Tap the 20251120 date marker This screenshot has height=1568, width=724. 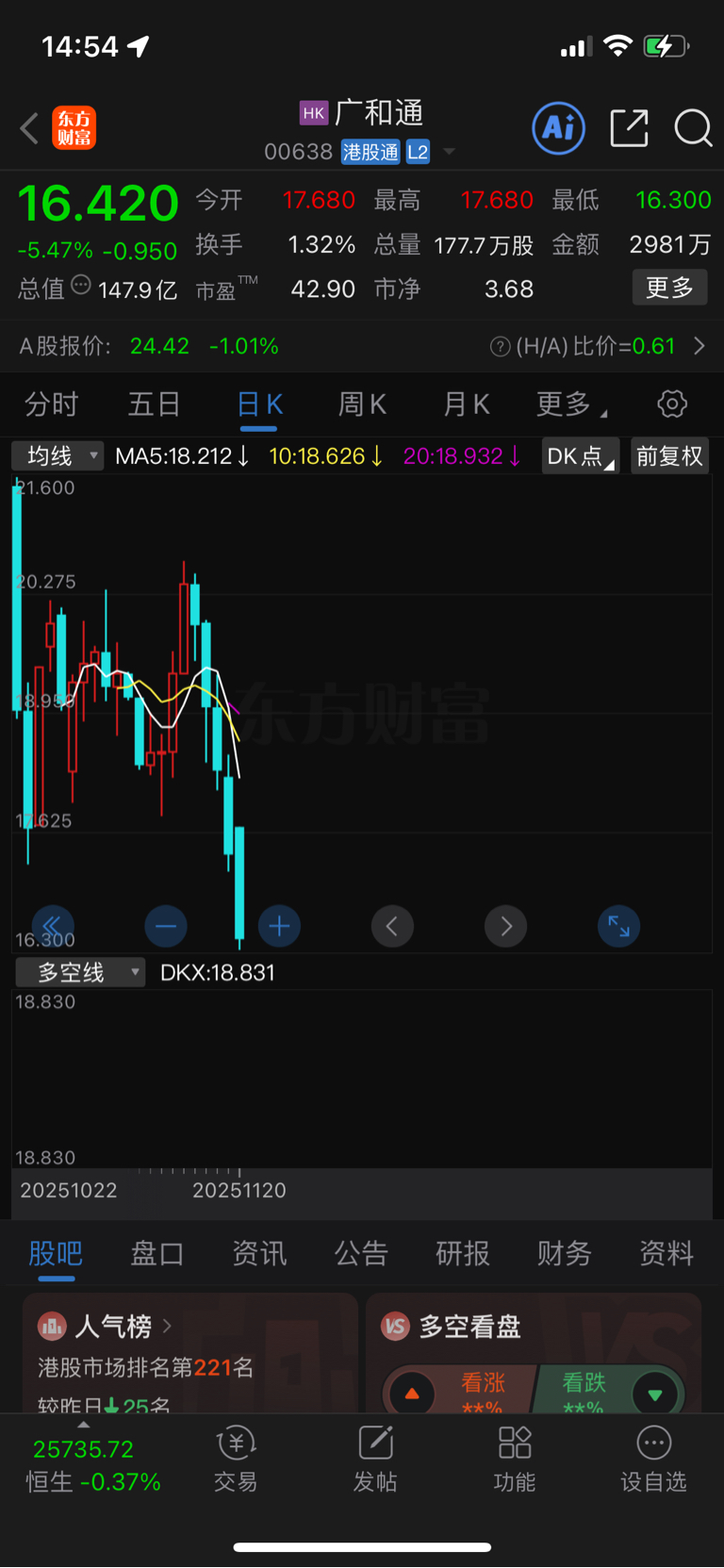[239, 1190]
